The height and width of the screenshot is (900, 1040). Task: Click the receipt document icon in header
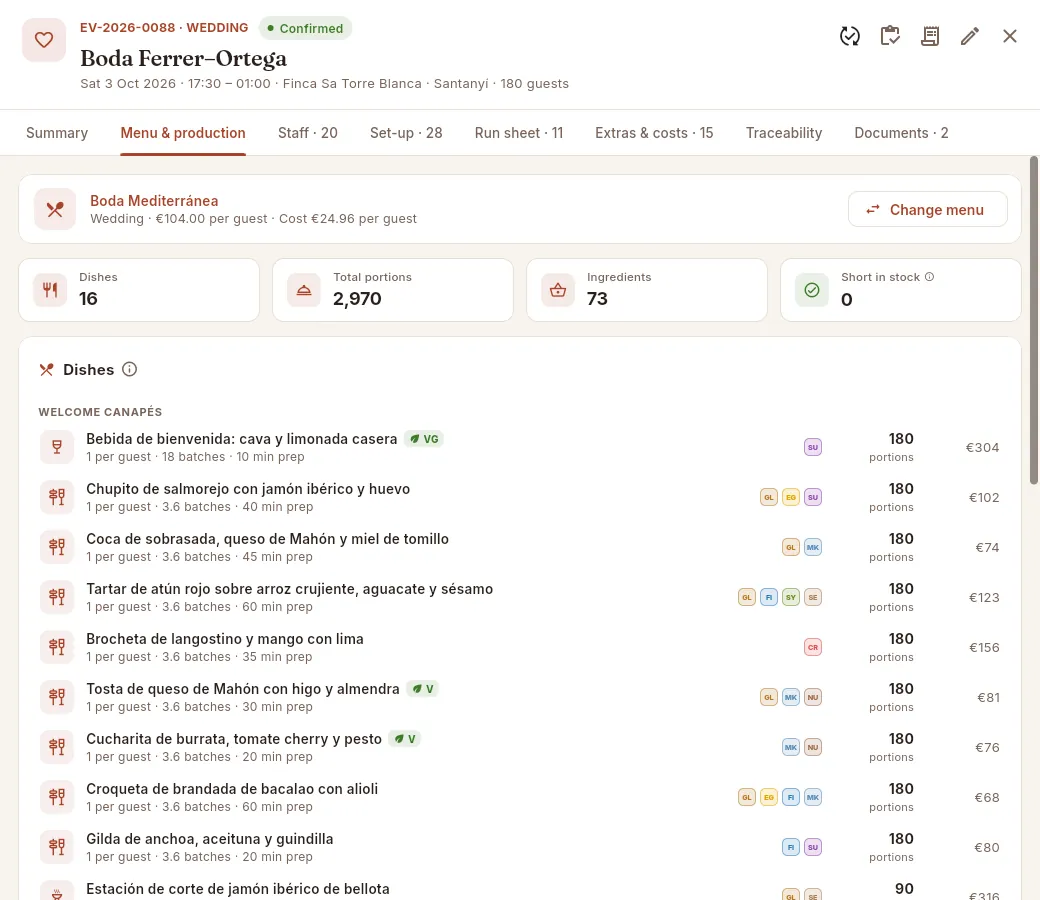click(x=930, y=36)
